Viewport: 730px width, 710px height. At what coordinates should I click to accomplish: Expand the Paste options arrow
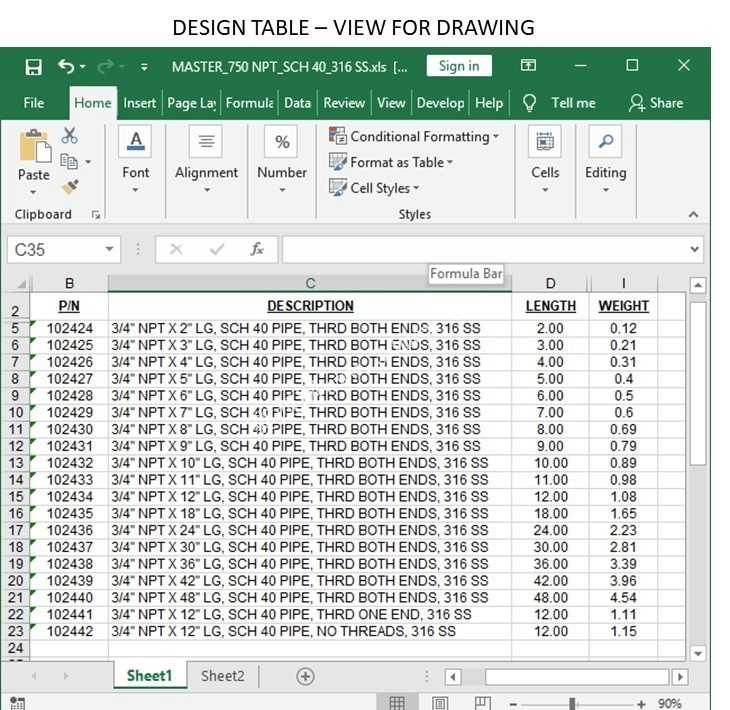[x=33, y=192]
